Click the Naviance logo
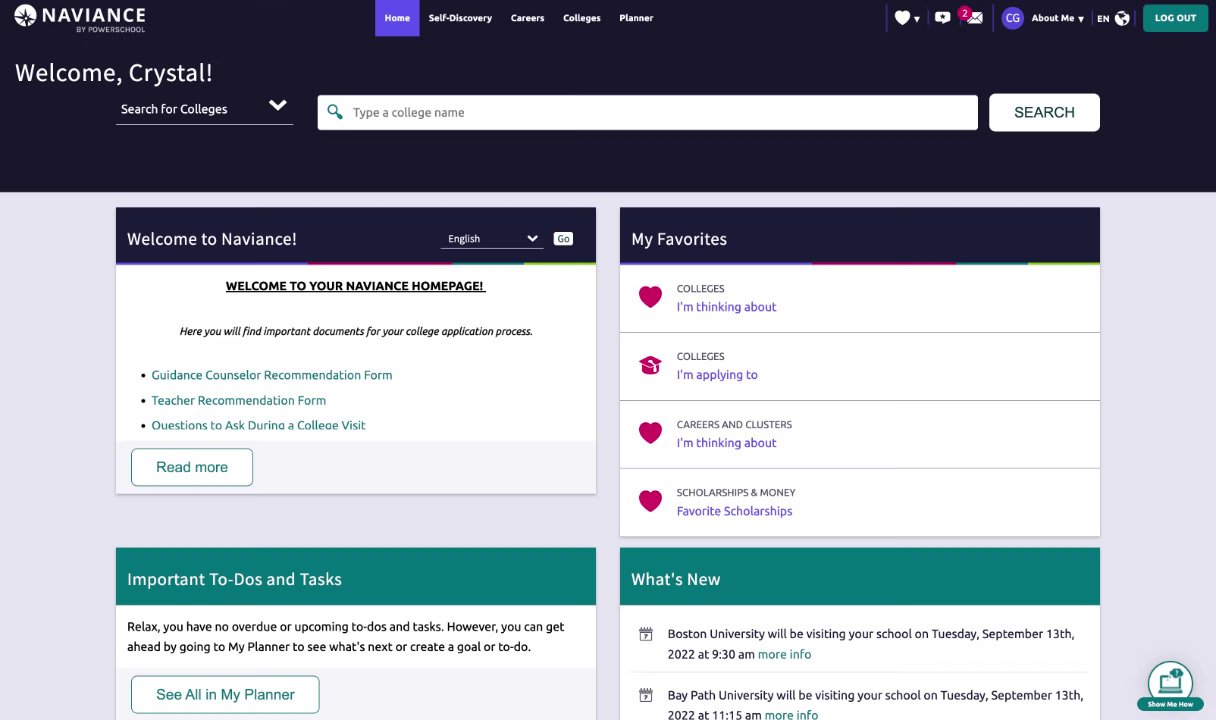The width and height of the screenshot is (1216, 720). point(80,17)
